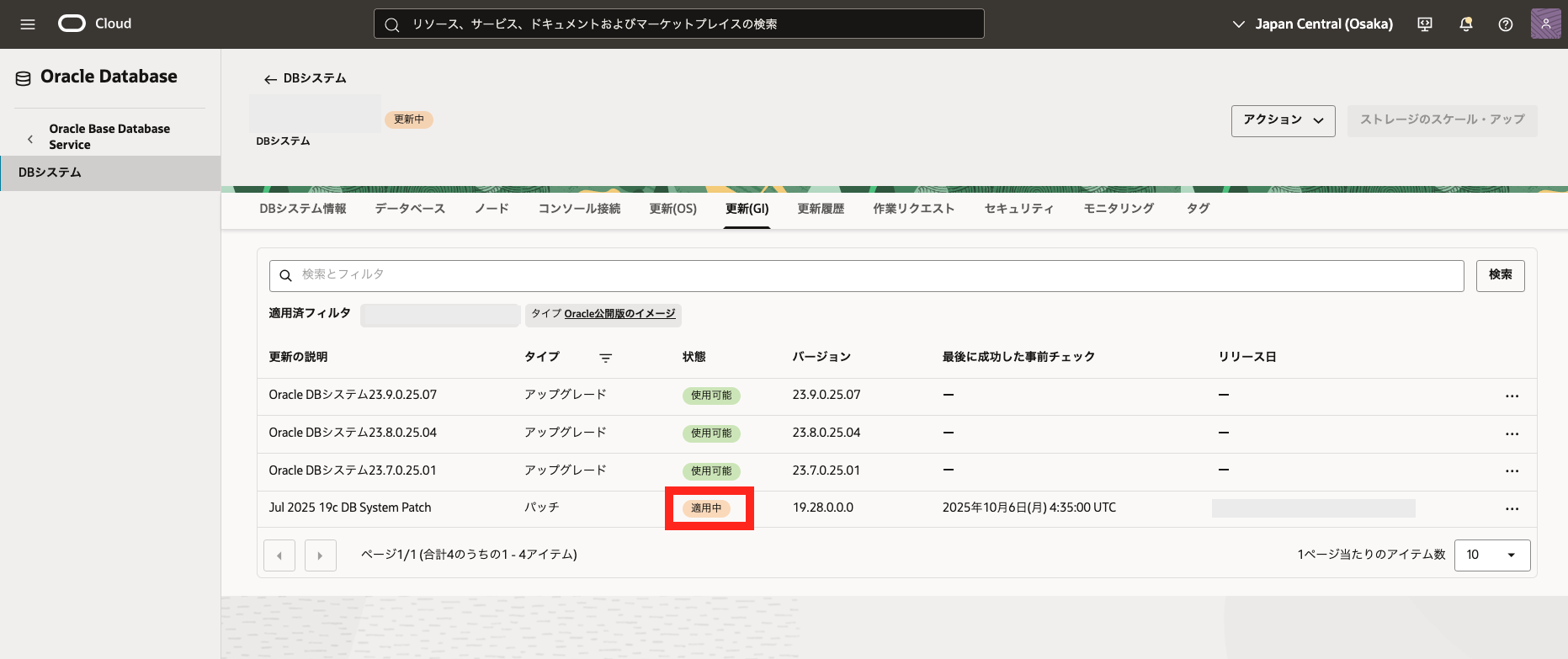The height and width of the screenshot is (659, 1568).
Task: Click the 検索 button
Action: [1500, 275]
